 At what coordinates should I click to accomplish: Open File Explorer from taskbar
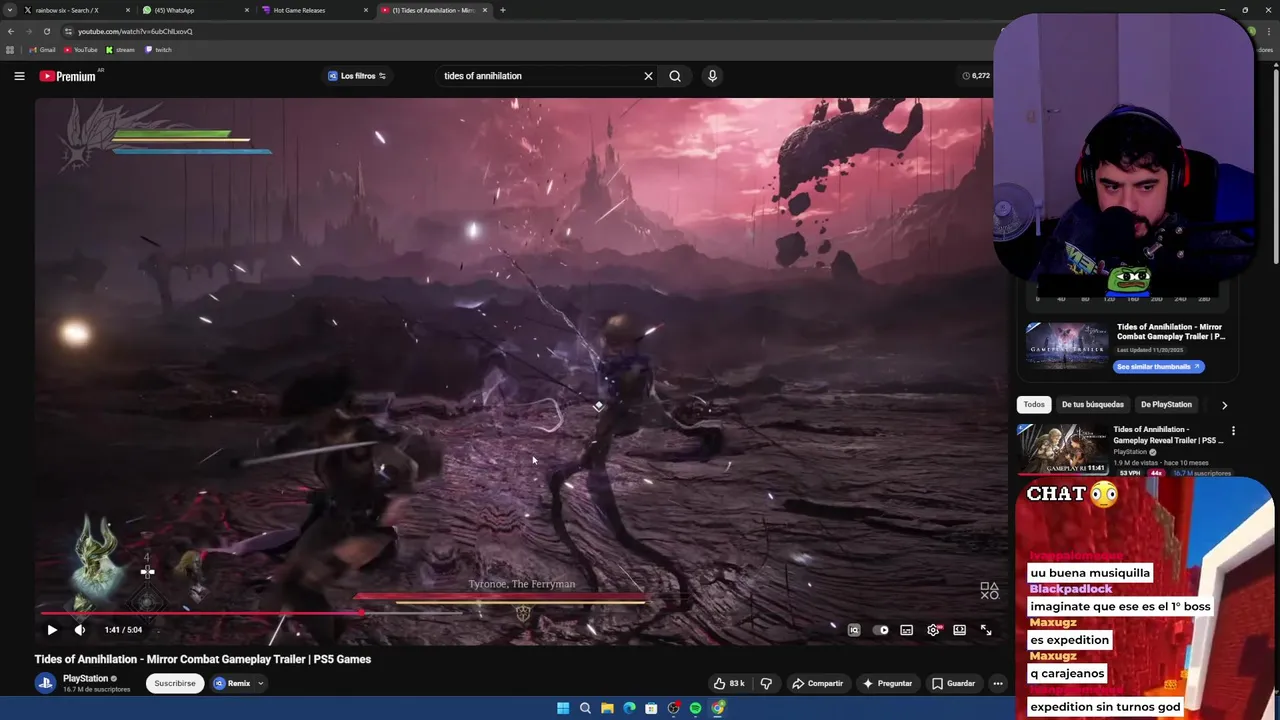[607, 708]
